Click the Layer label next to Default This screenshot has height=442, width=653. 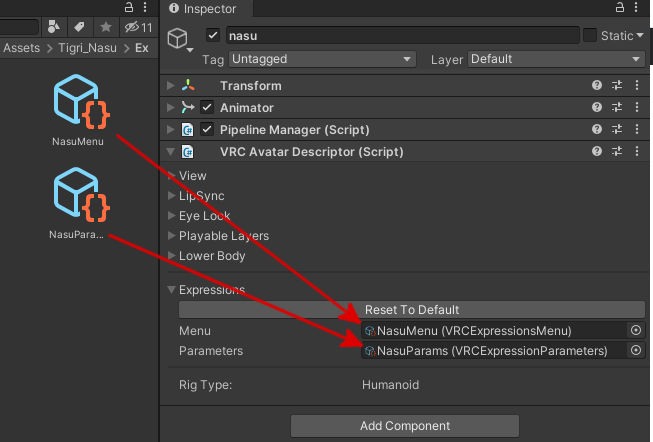[446, 60]
